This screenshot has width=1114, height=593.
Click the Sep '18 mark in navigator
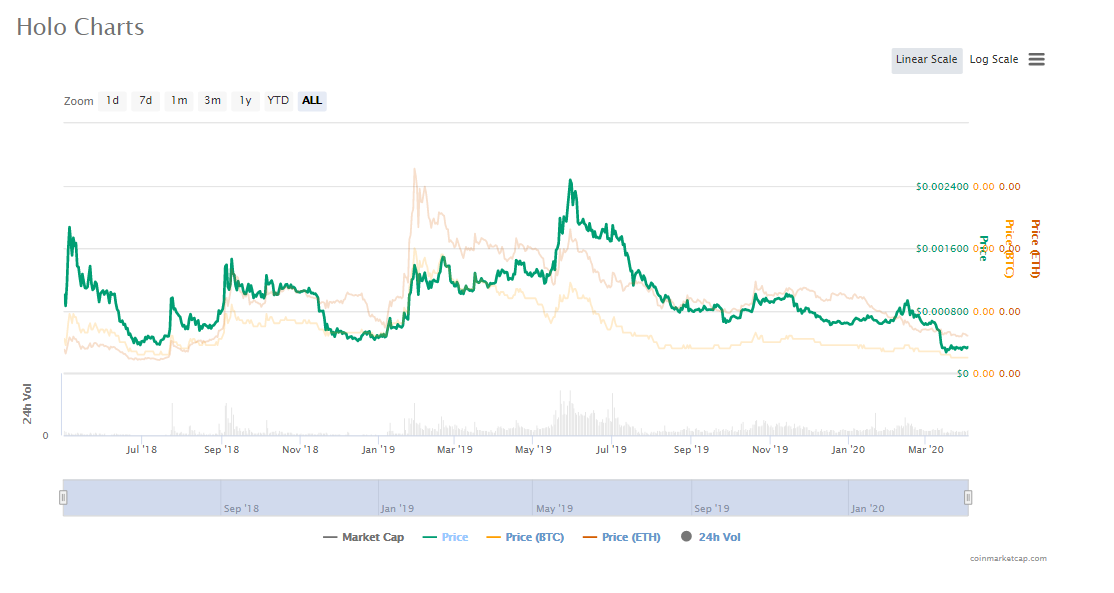click(242, 509)
